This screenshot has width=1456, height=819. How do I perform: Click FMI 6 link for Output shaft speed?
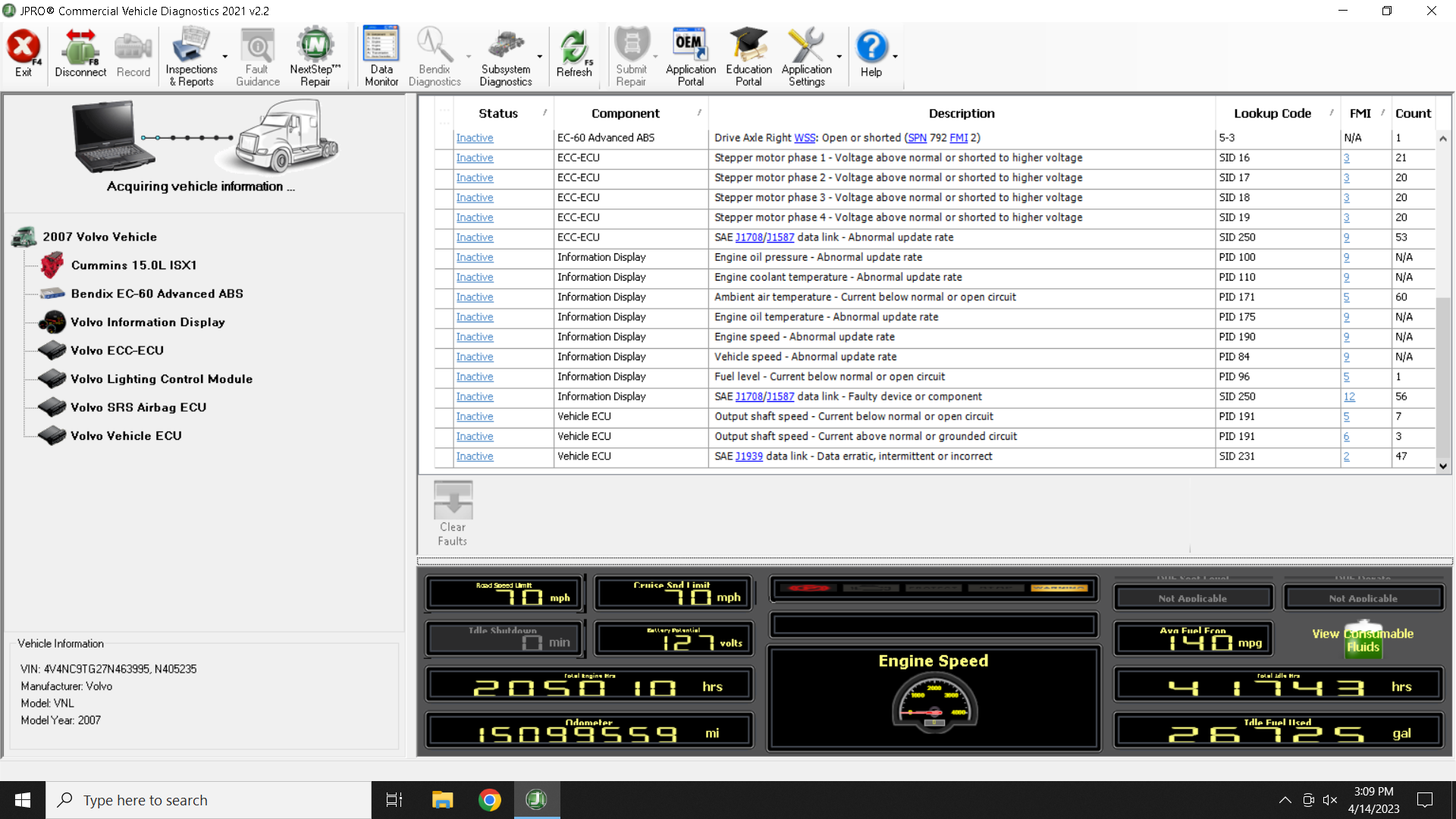[1346, 437]
